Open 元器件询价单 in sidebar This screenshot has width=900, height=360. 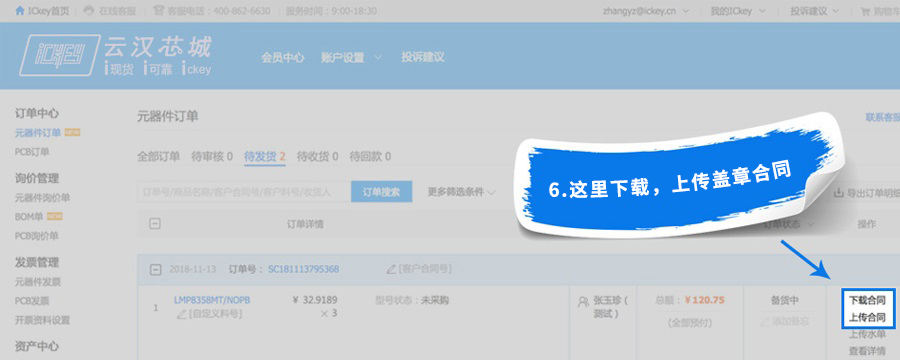point(42,198)
